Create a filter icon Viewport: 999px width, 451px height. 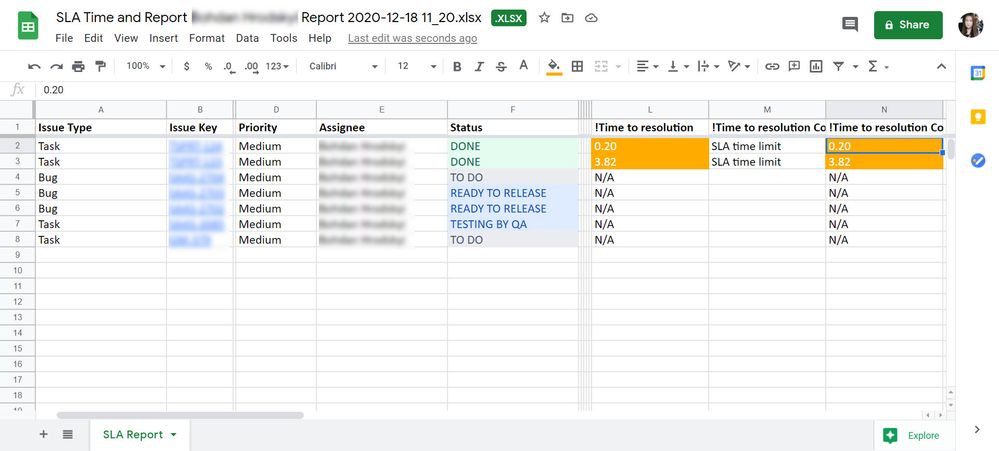(838, 66)
